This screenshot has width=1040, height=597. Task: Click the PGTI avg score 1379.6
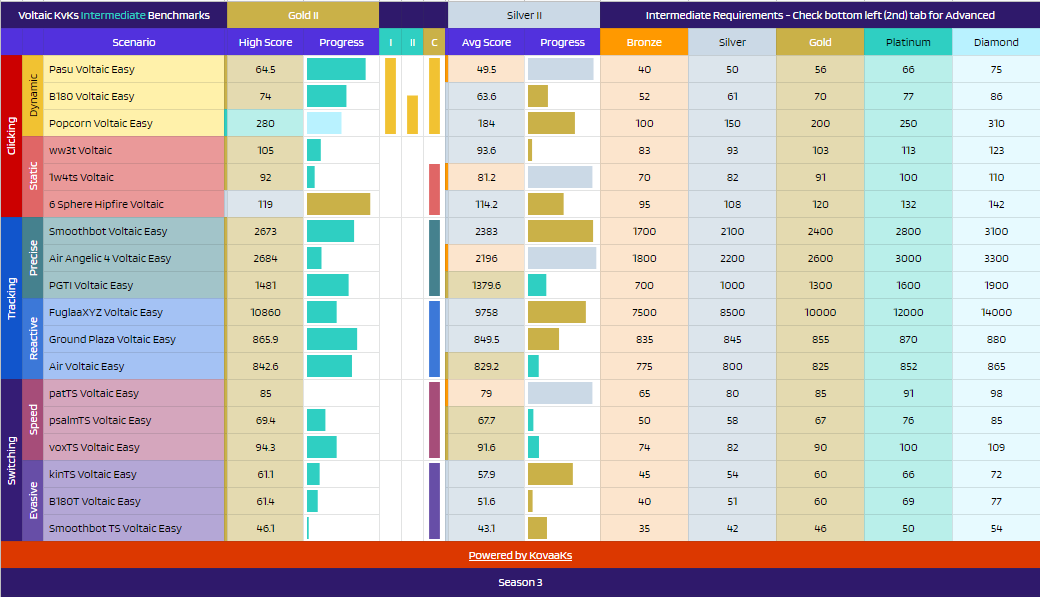pos(486,285)
